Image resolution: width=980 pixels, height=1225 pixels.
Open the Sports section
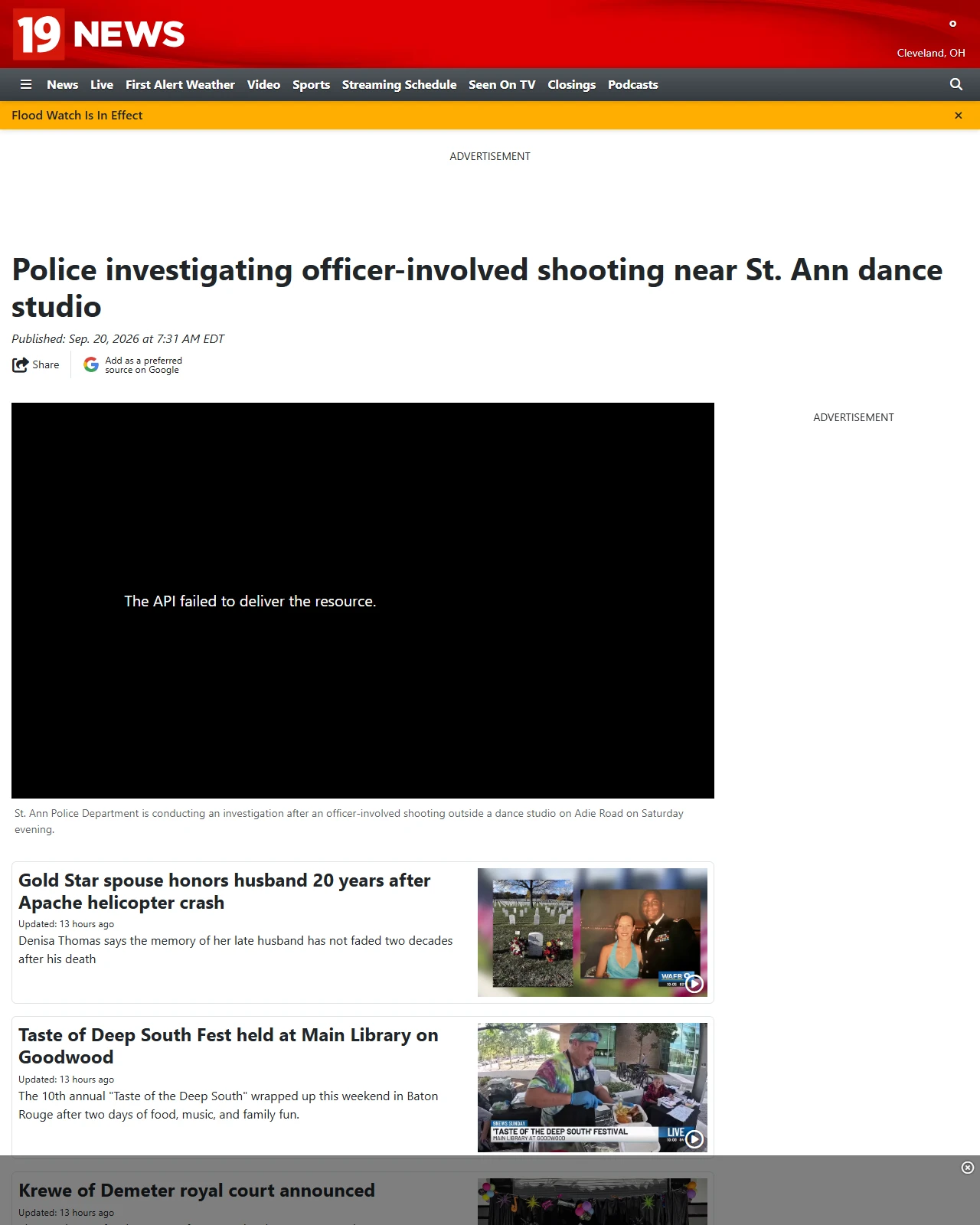[x=311, y=84]
